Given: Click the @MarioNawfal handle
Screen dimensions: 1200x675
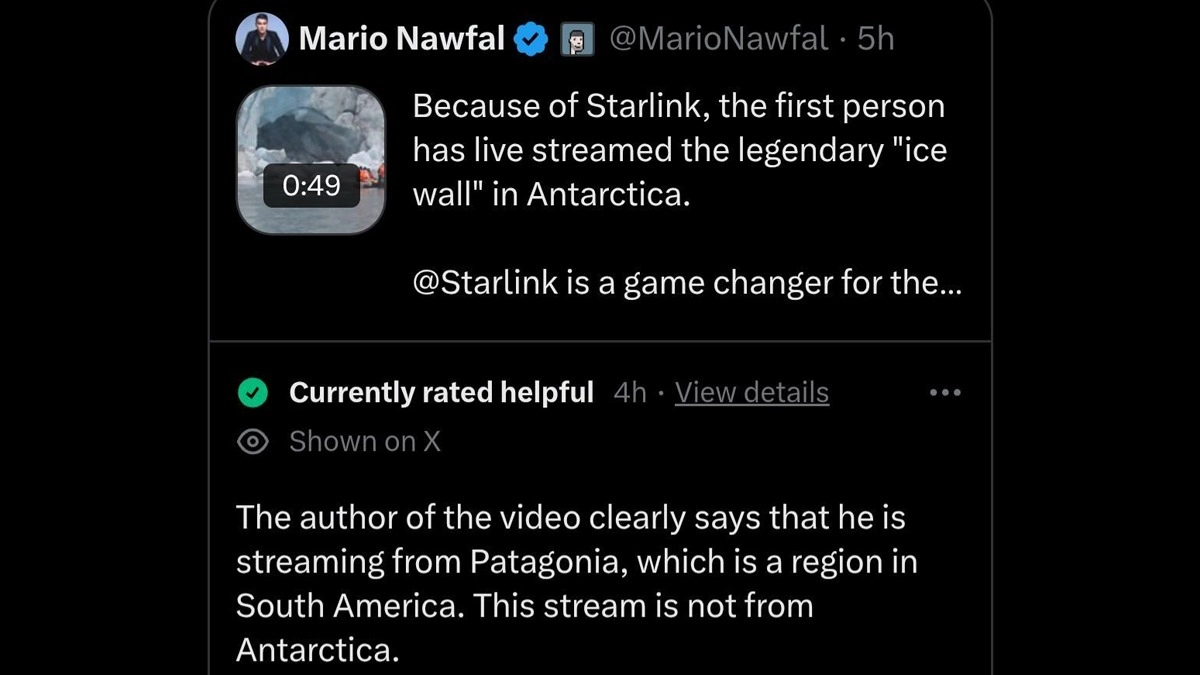Looking at the screenshot, I should [x=718, y=39].
